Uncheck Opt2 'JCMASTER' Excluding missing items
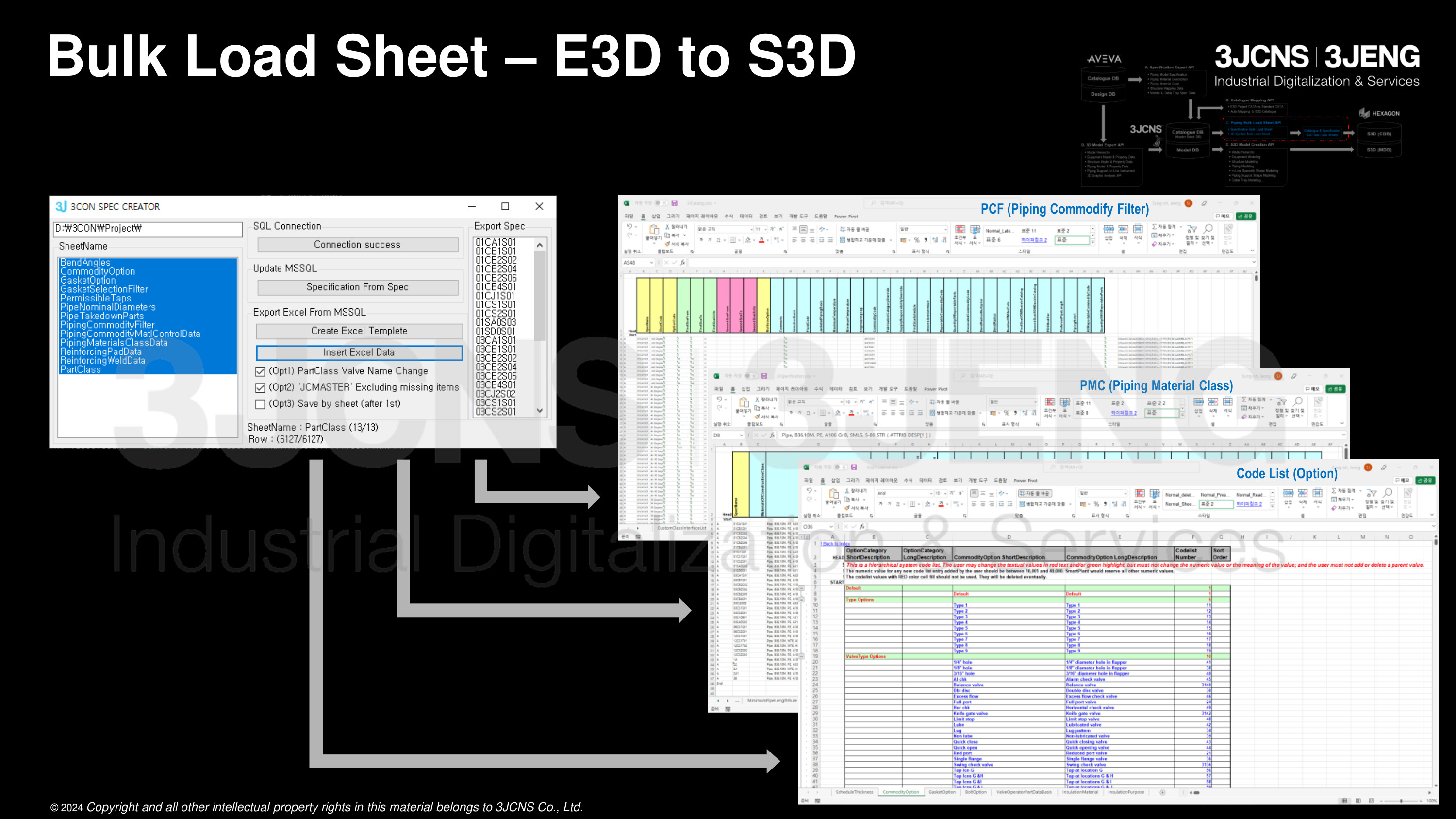1456x819 pixels. (x=260, y=388)
